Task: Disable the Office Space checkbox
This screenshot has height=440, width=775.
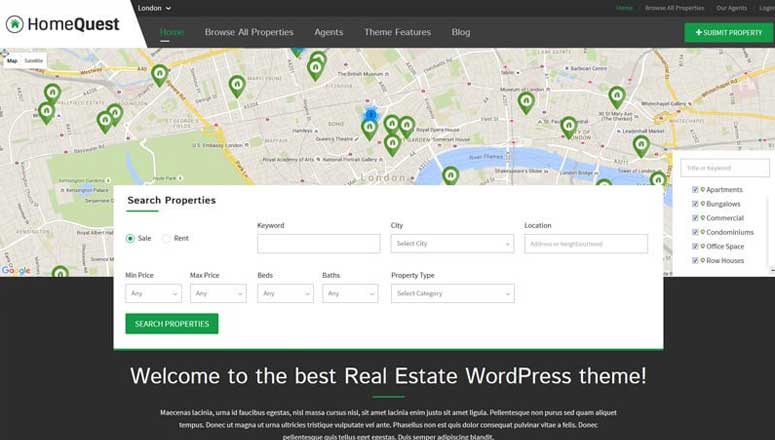Action: pos(695,246)
